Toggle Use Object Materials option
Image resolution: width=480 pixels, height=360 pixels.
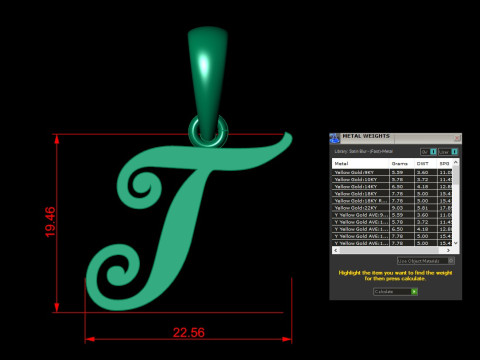[426, 261]
